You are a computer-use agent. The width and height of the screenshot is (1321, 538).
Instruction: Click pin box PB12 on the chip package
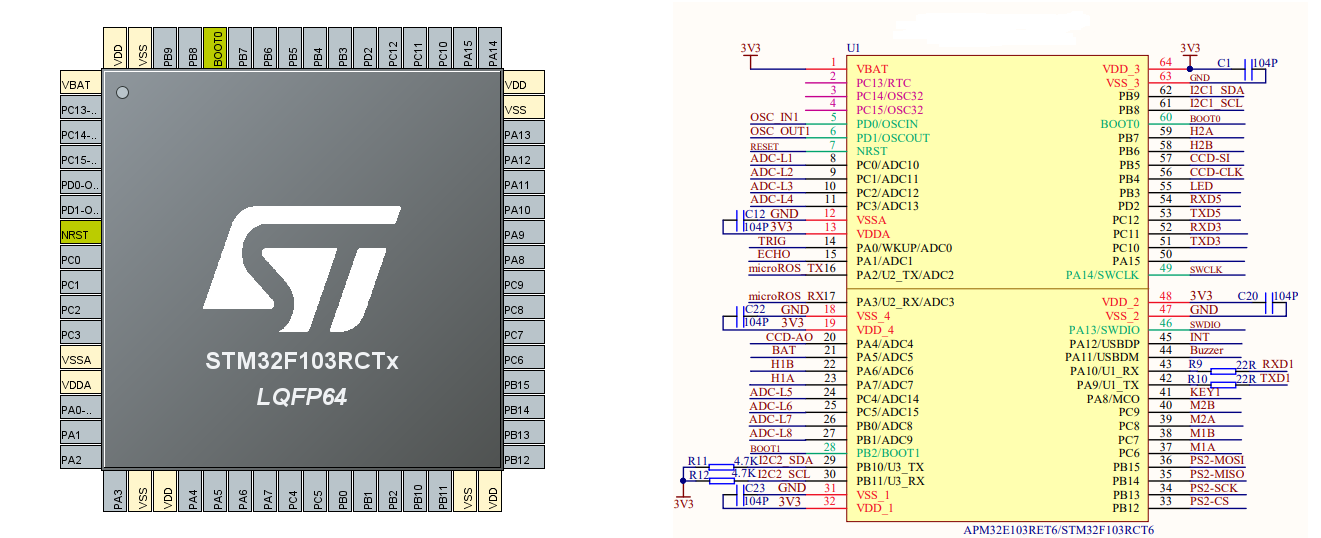point(523,460)
